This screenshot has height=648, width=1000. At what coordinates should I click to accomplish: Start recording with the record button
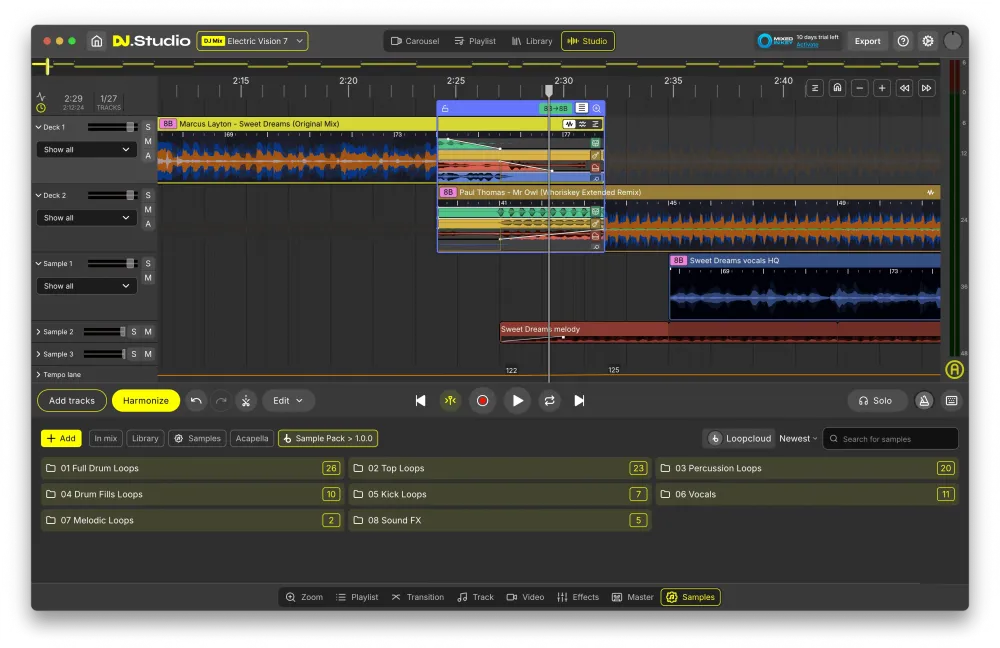coord(483,401)
